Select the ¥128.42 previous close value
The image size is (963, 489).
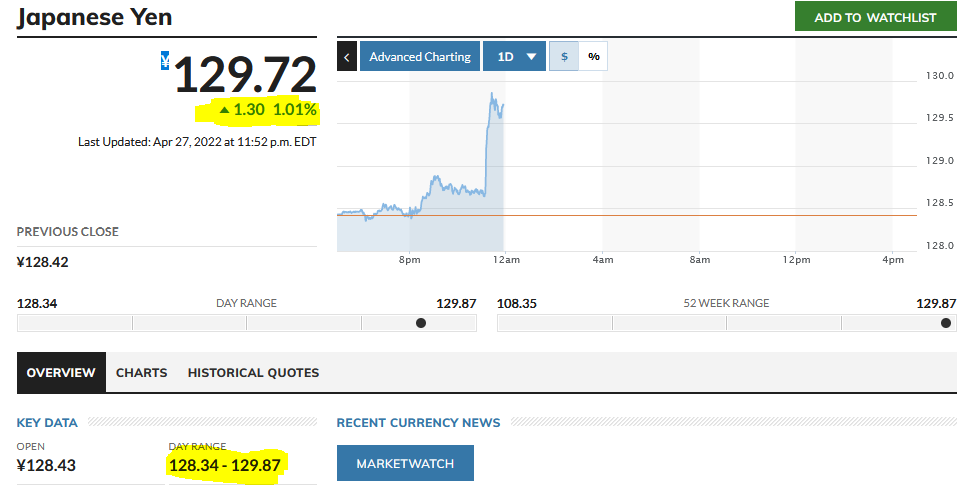click(x=42, y=262)
